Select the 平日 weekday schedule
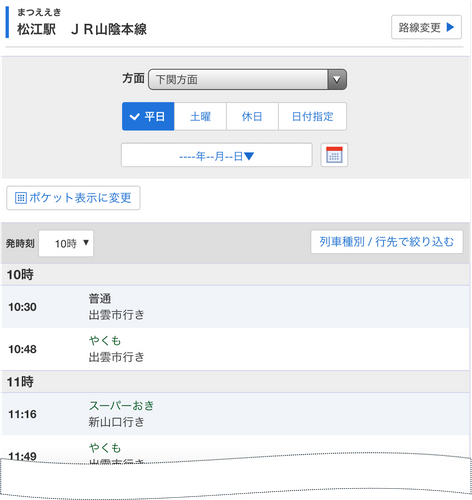This screenshot has height=500, width=472. 148,116
